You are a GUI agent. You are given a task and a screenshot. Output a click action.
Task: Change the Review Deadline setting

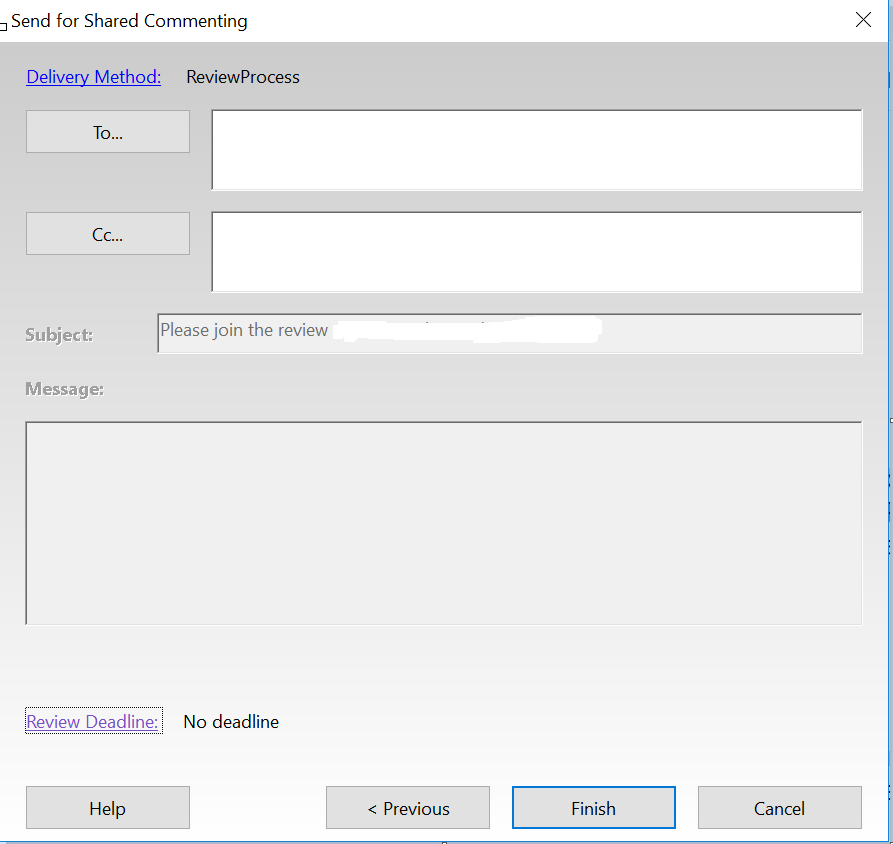tap(93, 721)
